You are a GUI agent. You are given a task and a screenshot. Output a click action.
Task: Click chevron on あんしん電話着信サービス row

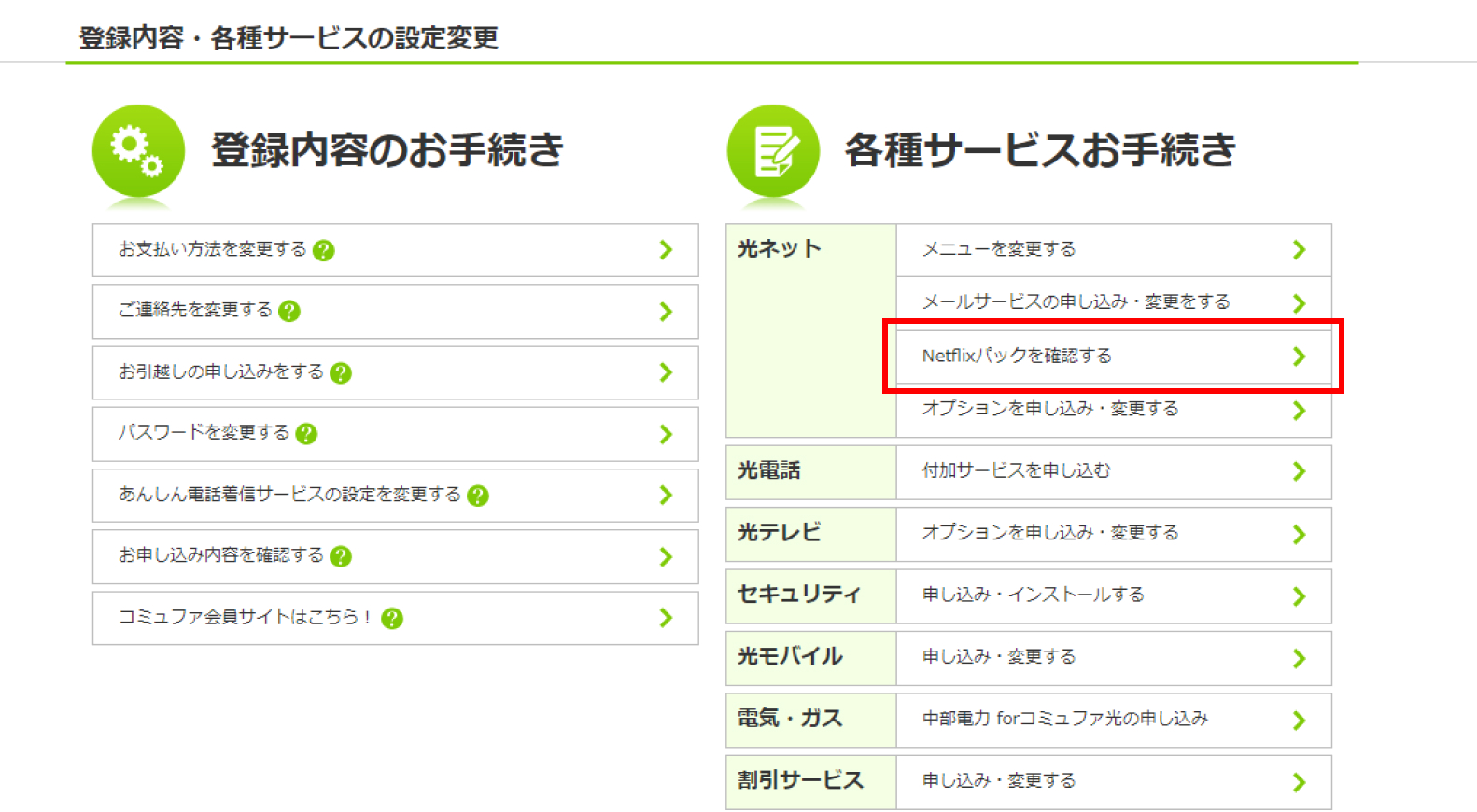coord(666,495)
